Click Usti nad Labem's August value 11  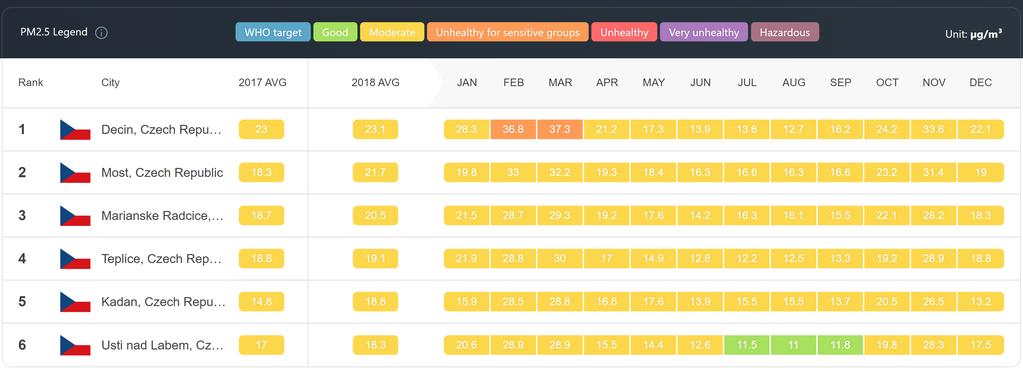(x=794, y=345)
